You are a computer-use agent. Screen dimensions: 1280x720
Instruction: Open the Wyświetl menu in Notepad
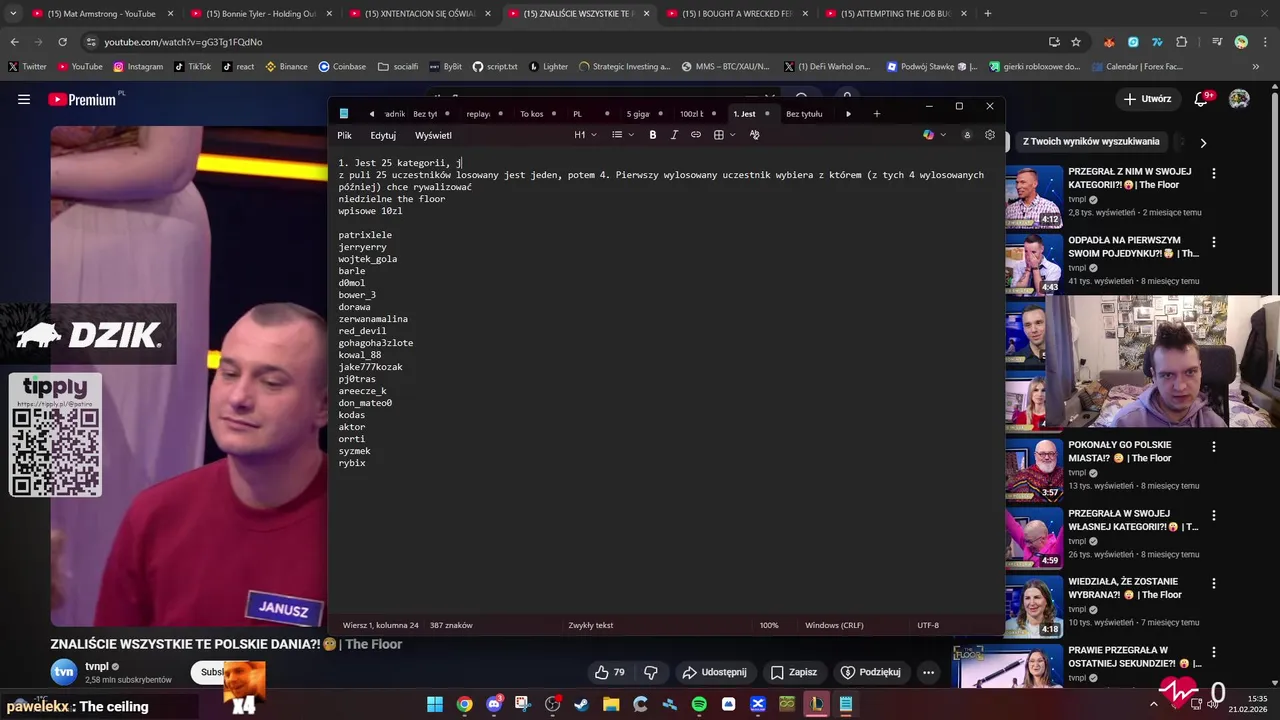tap(433, 135)
